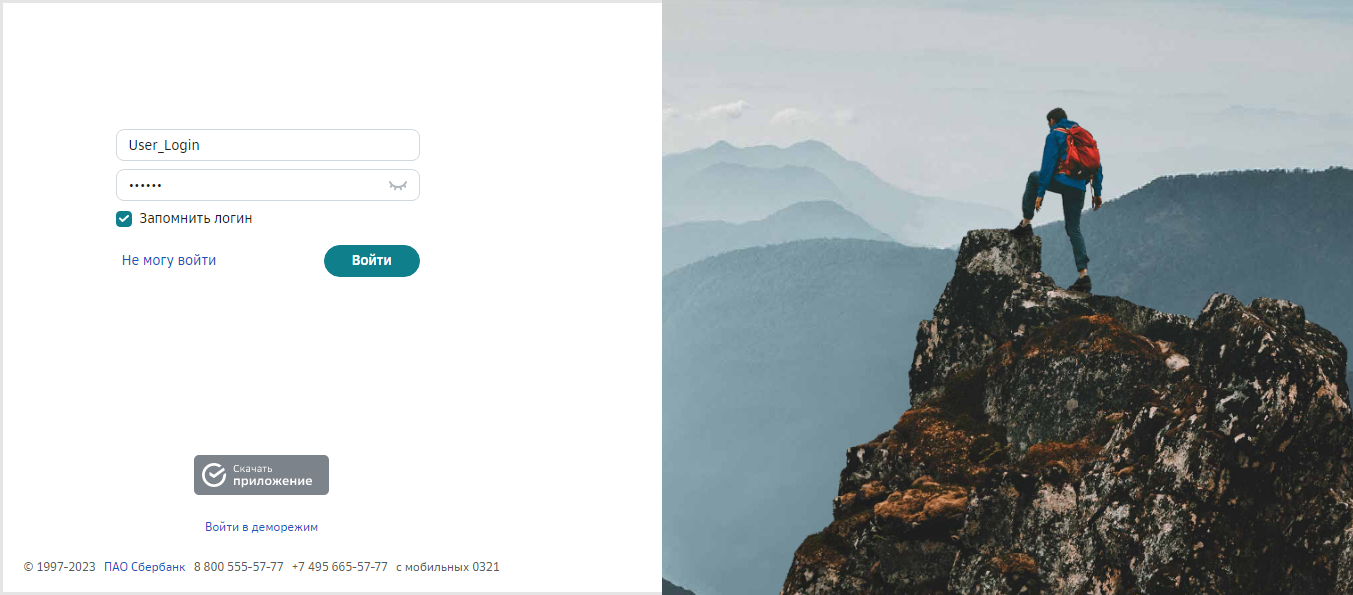Screen dimensions: 1353x595
Task: Focus the User_Login username field
Action: [268, 145]
